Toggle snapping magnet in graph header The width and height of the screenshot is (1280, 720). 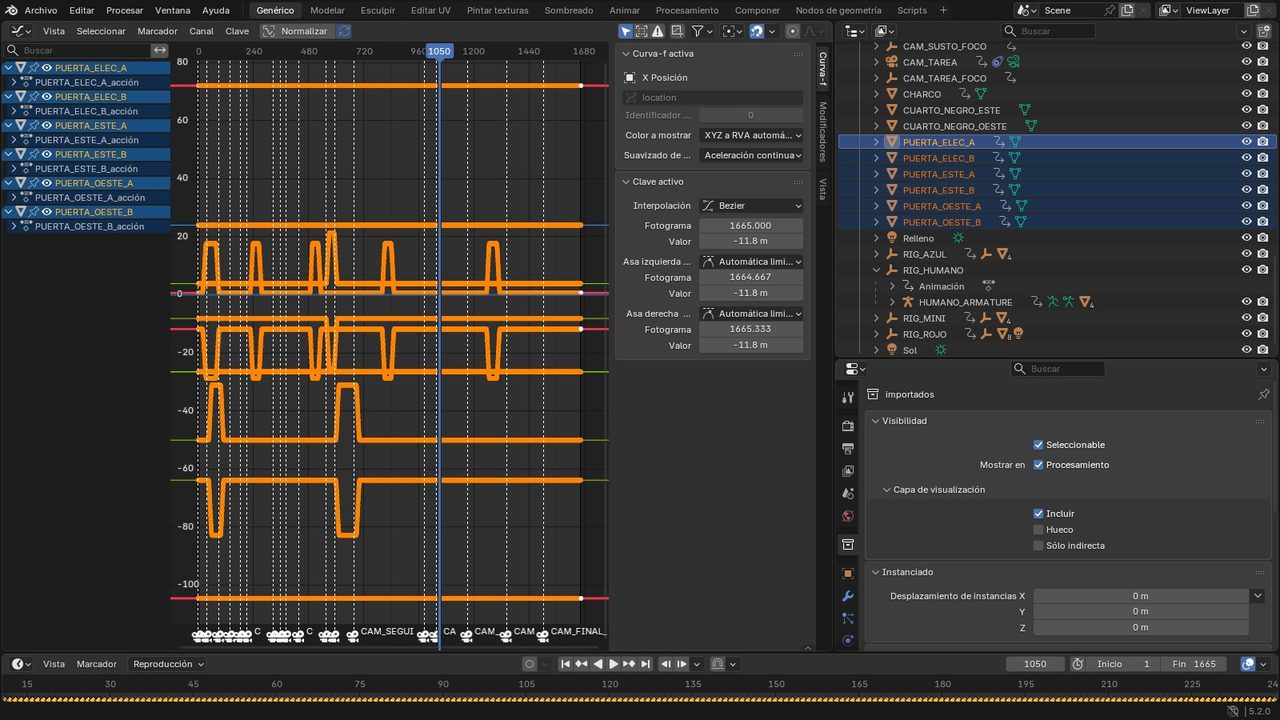[757, 31]
